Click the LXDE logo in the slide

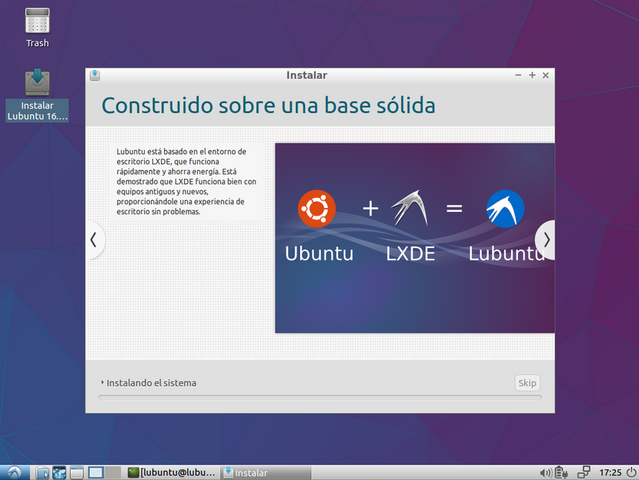click(x=410, y=208)
